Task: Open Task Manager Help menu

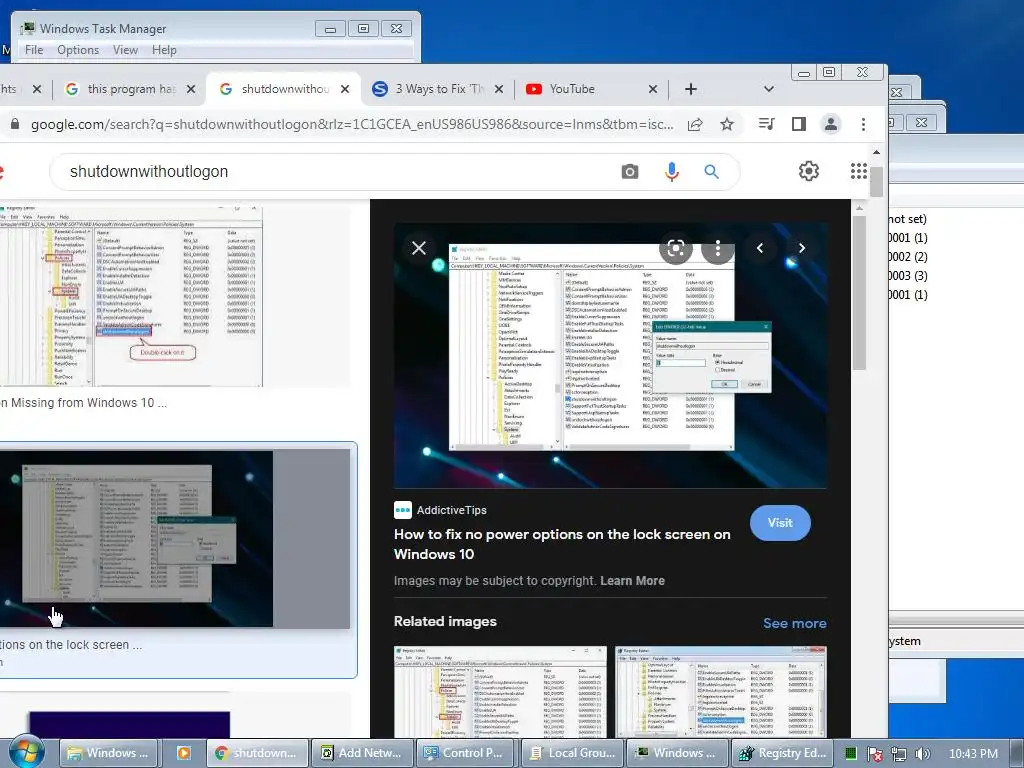Action: pos(164,50)
